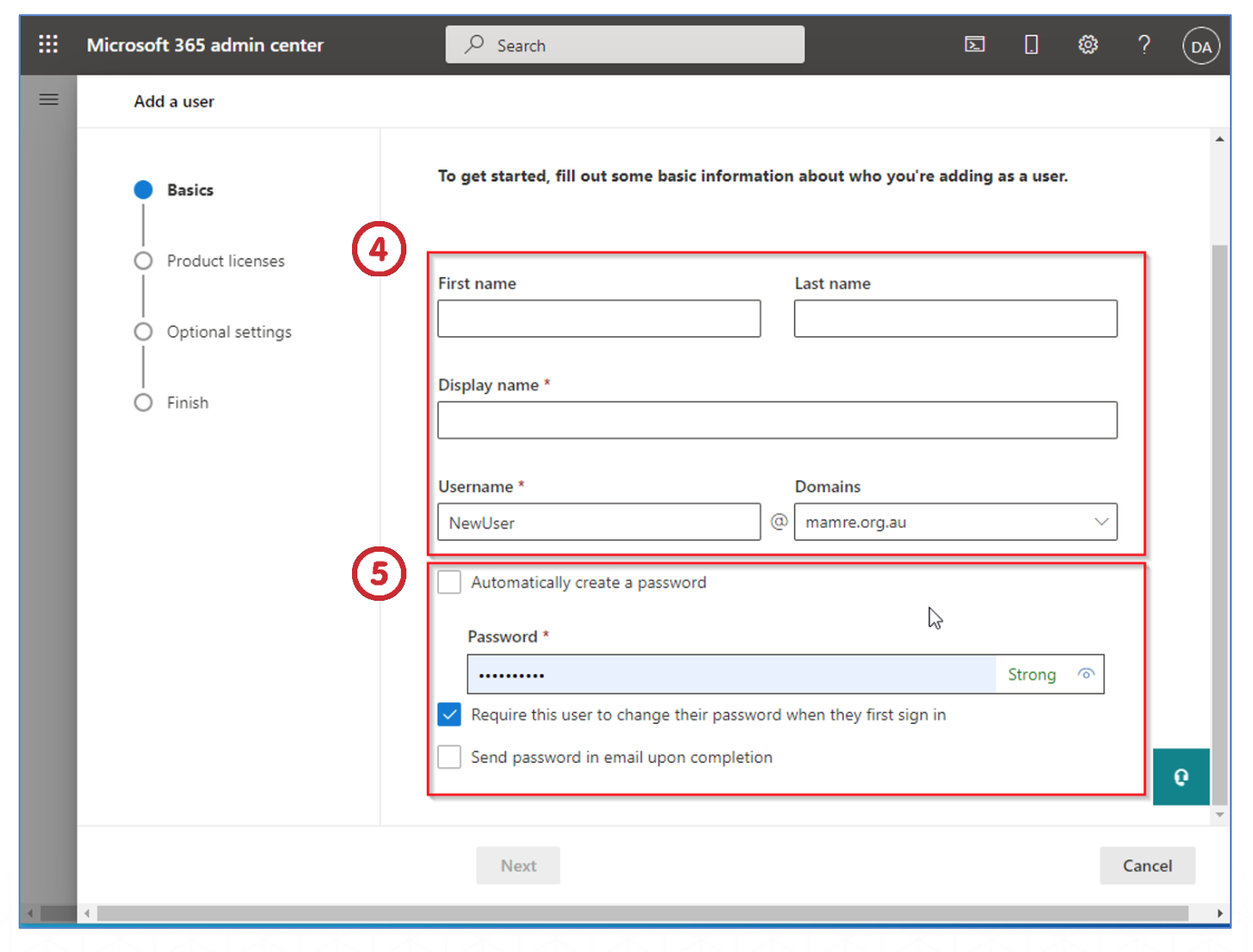Go to the Optional settings step
The image size is (1253, 952).
pyautogui.click(x=229, y=332)
